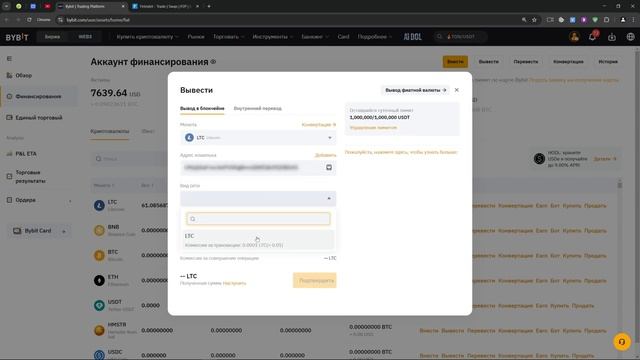
Task: Collapse the sidebar with hamburger icon
Action: 9,59
